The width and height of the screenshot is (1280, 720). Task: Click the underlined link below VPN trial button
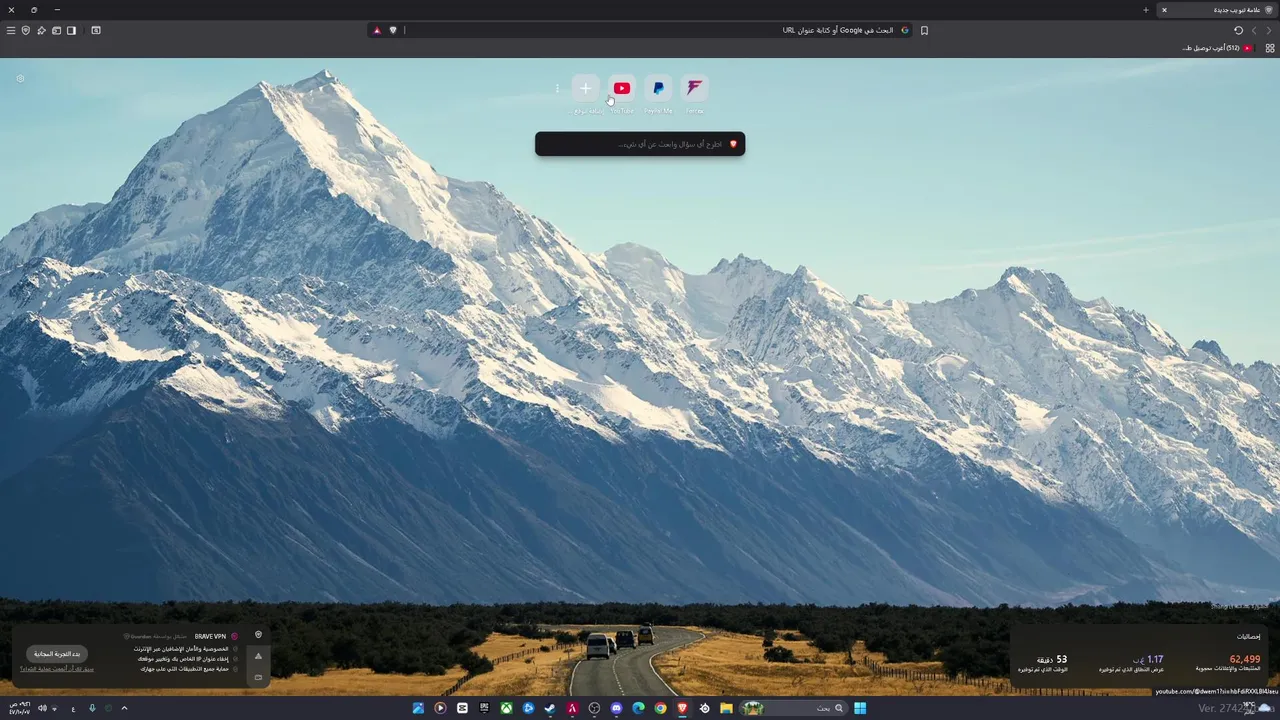click(x=57, y=668)
